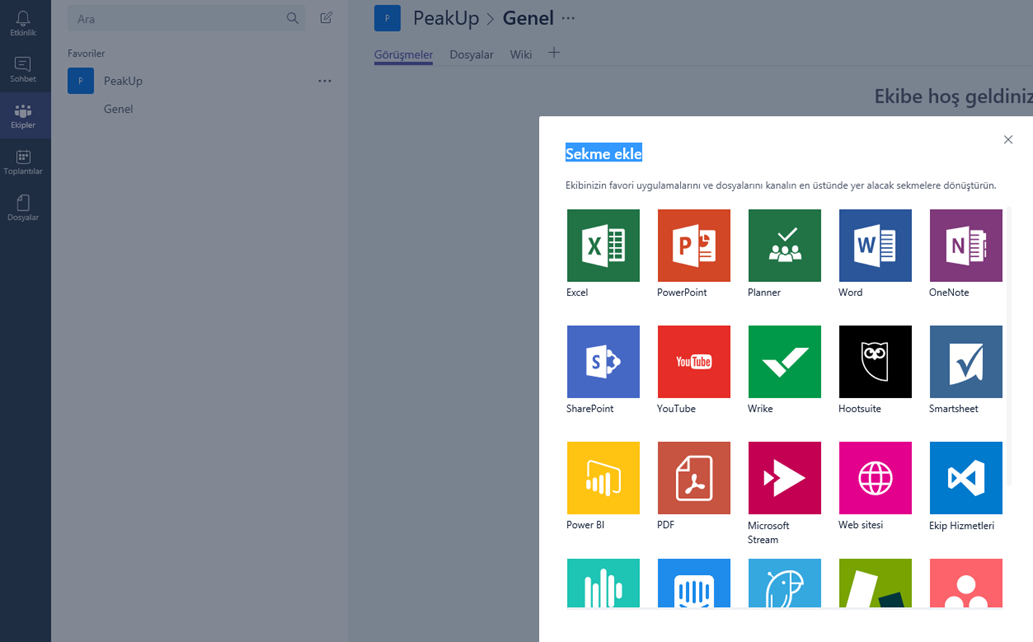Switch to the Dosyalar tab
The width and height of the screenshot is (1033, 642).
point(471,55)
